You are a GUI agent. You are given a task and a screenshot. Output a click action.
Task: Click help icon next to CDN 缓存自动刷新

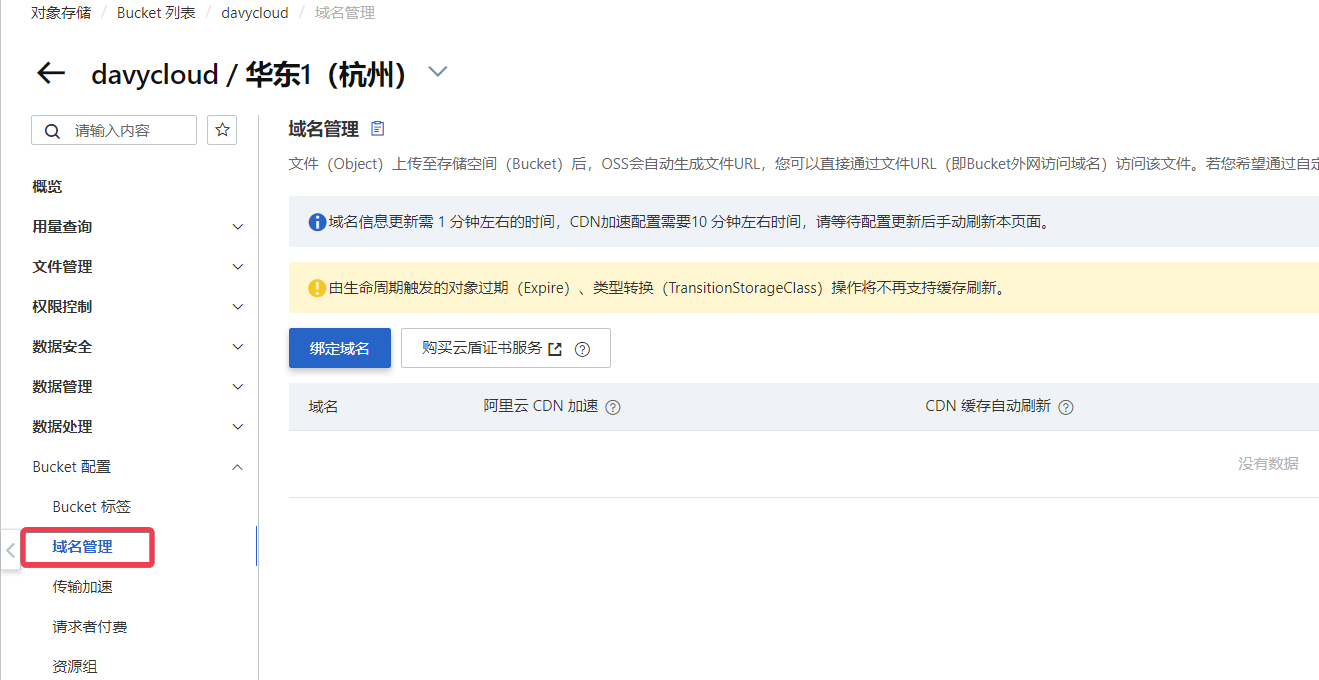1066,407
